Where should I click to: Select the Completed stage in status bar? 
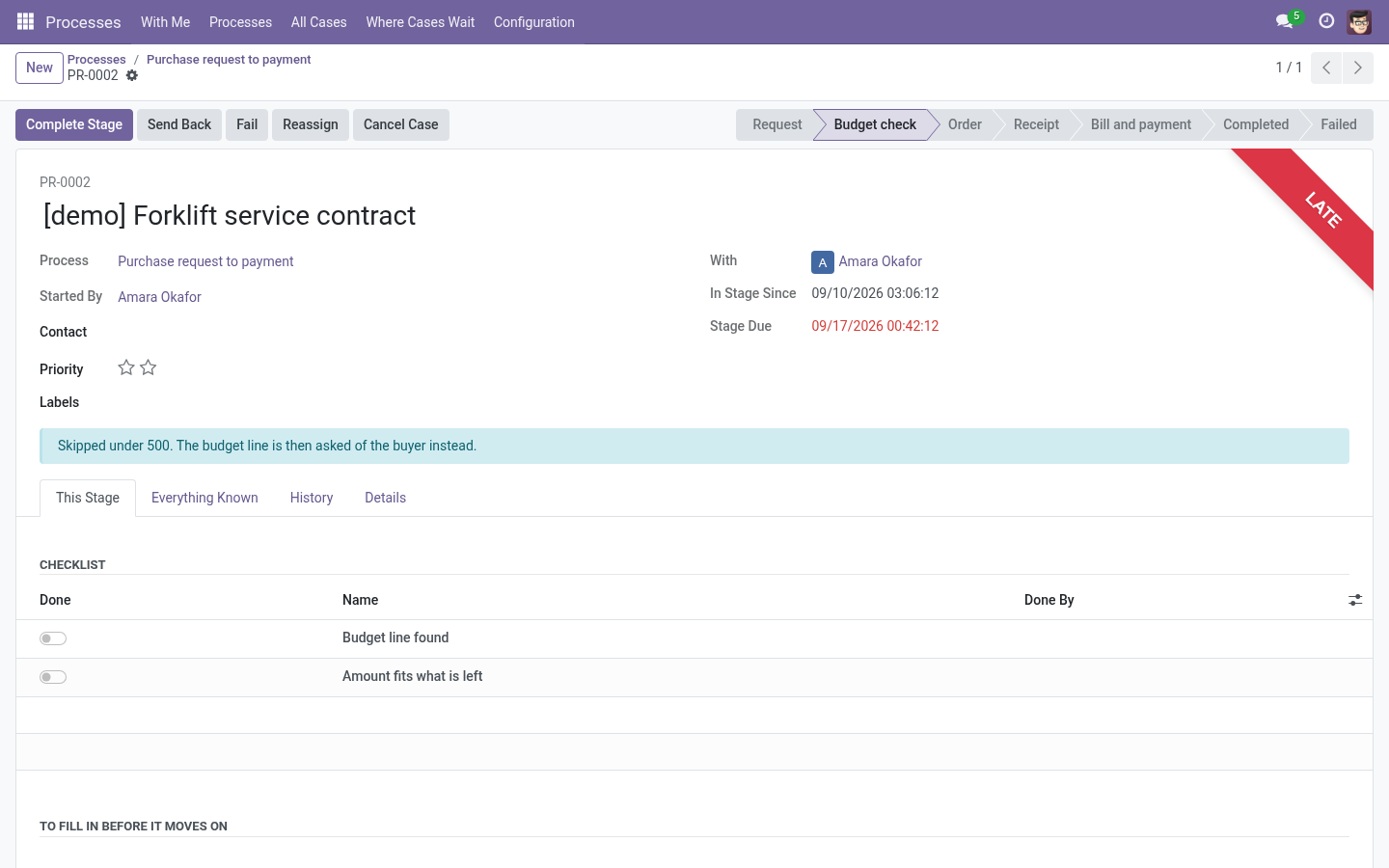click(1255, 124)
